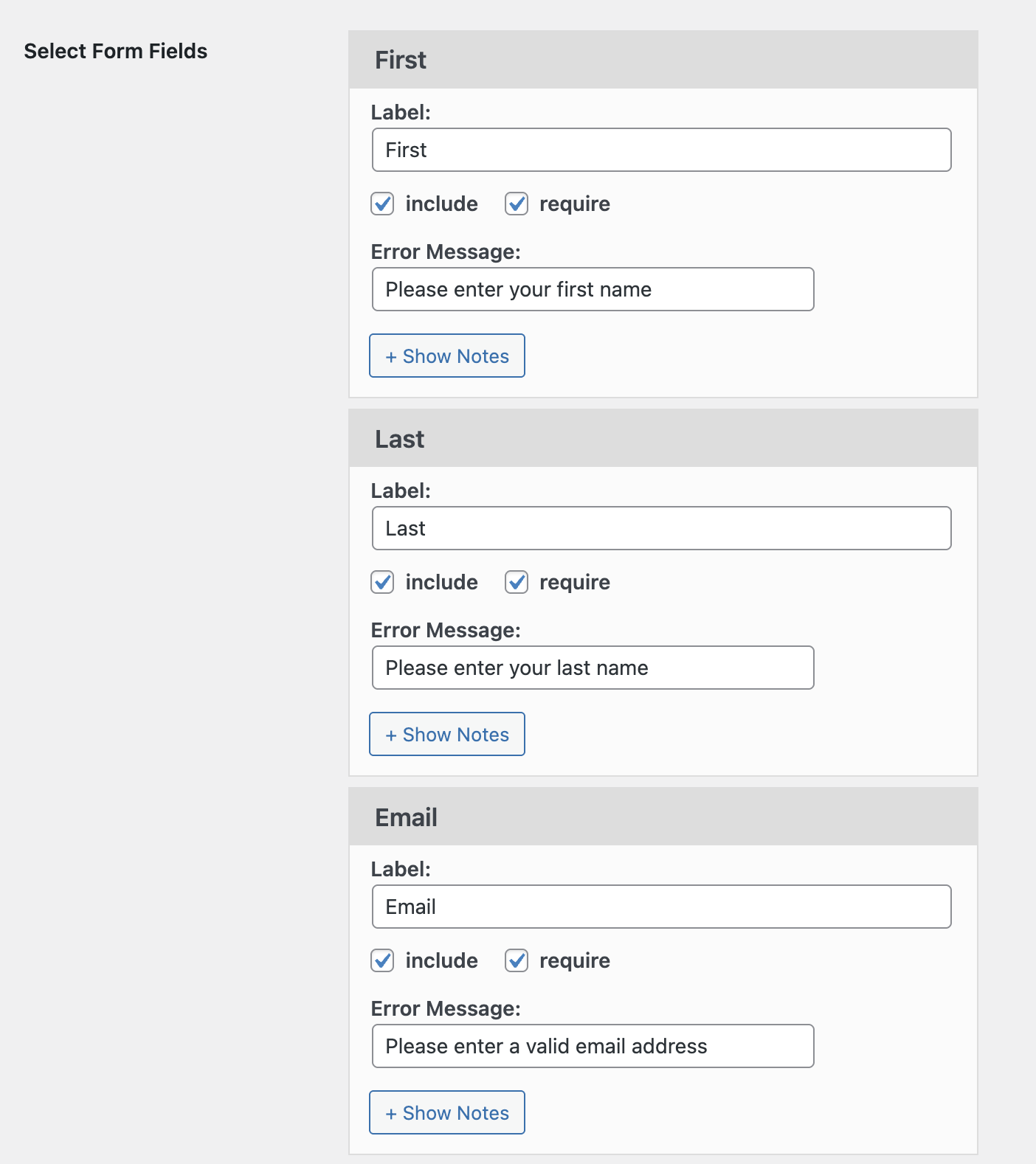Uncheck require for the First field
The image size is (1036, 1164).
click(x=517, y=204)
